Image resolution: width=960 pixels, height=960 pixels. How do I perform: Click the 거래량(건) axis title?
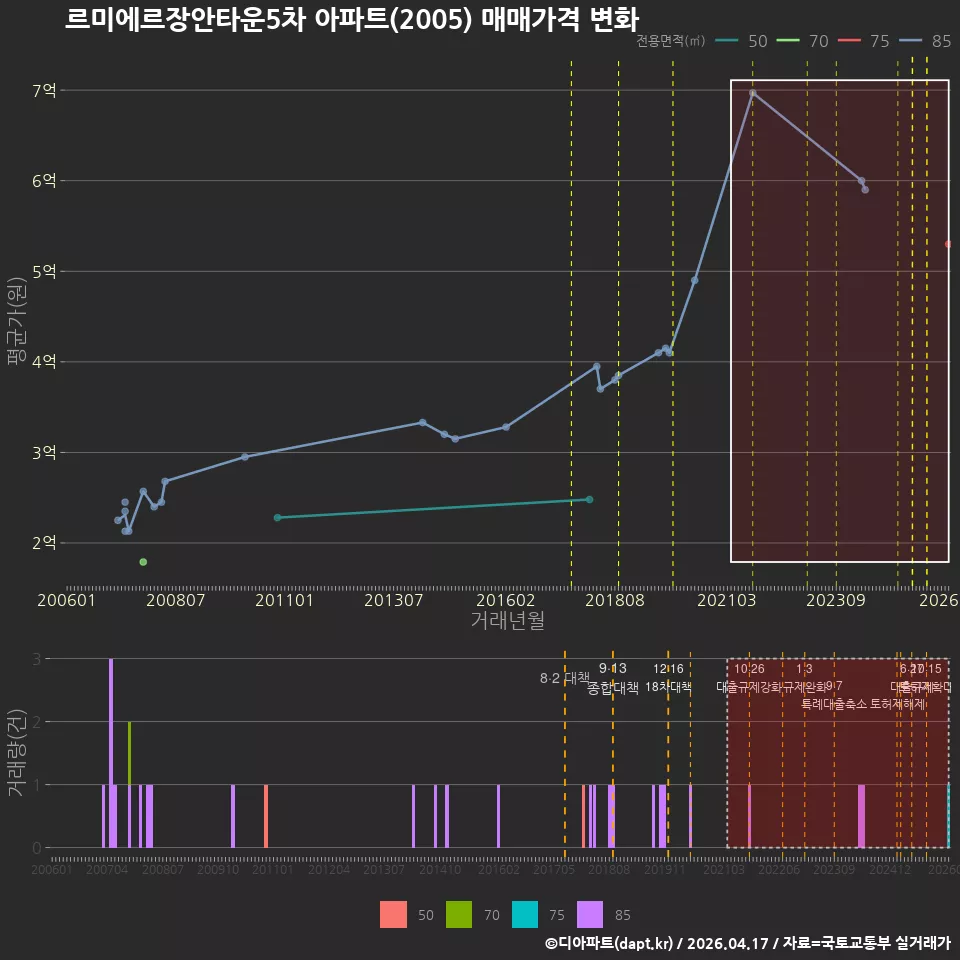click(15, 753)
